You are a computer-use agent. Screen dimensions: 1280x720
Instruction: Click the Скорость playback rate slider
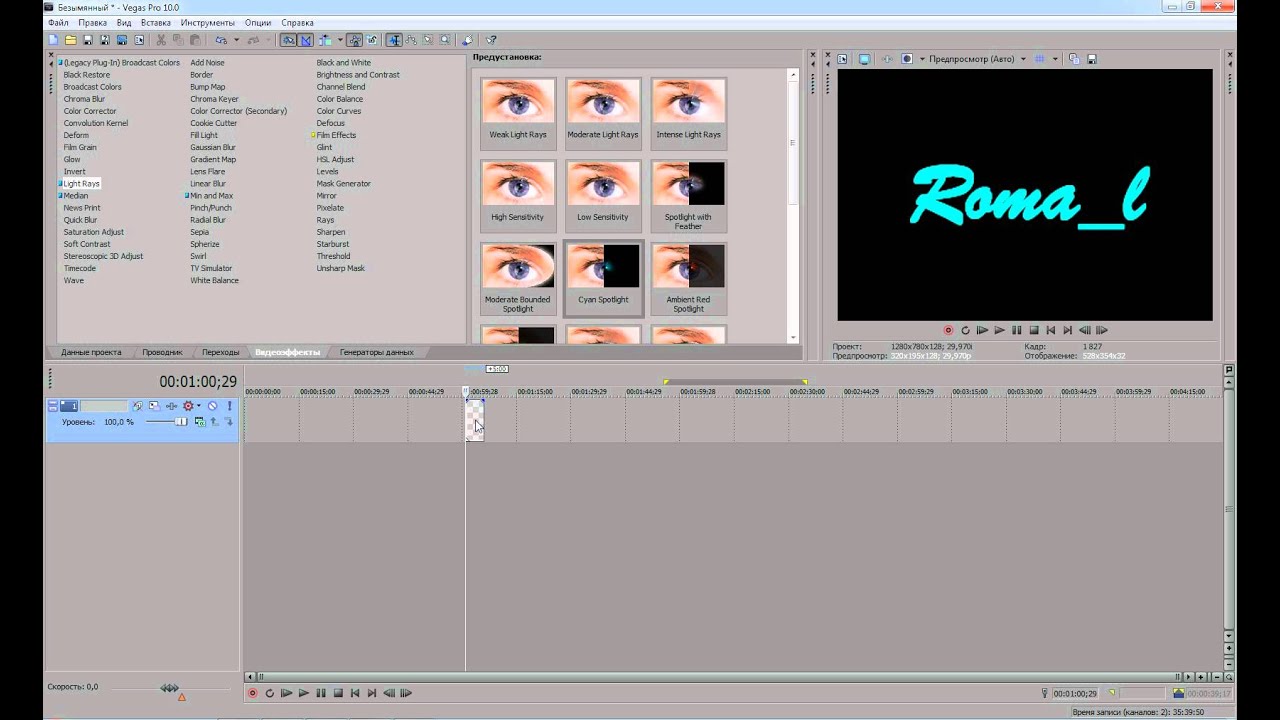click(x=170, y=689)
